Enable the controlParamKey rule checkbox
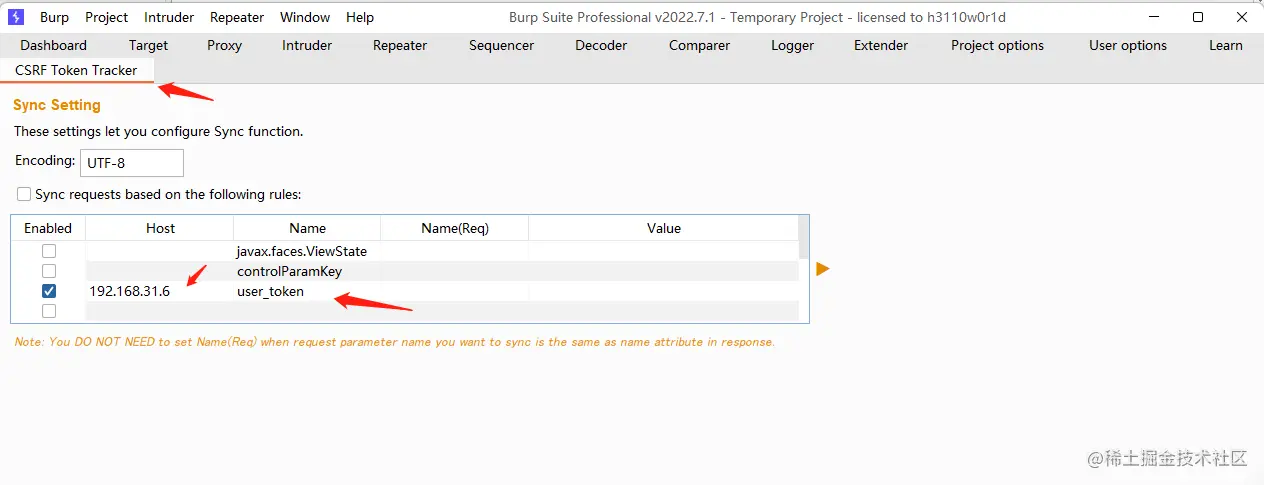1264x485 pixels. coord(49,271)
